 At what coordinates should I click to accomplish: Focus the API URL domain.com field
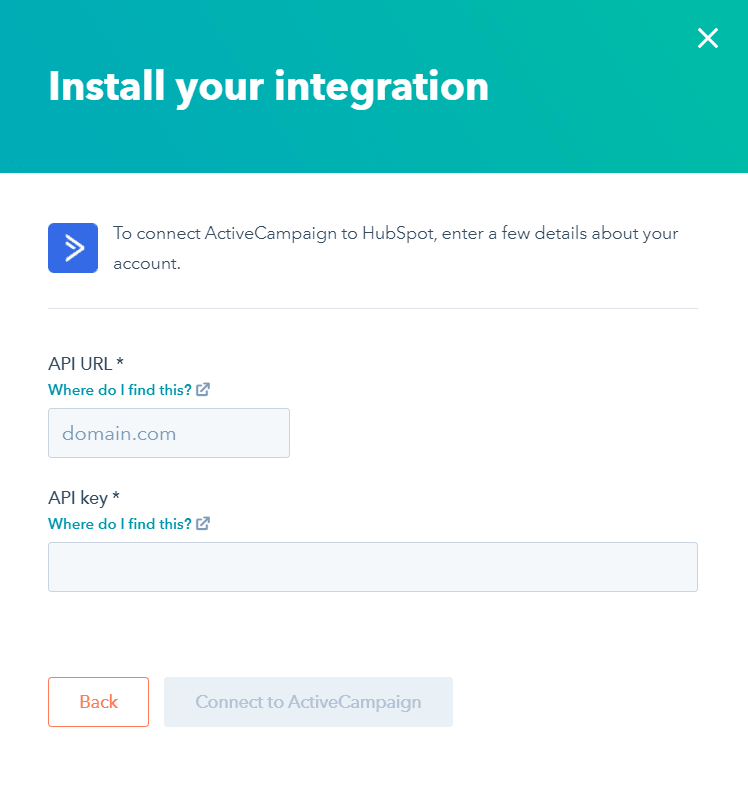pos(169,433)
